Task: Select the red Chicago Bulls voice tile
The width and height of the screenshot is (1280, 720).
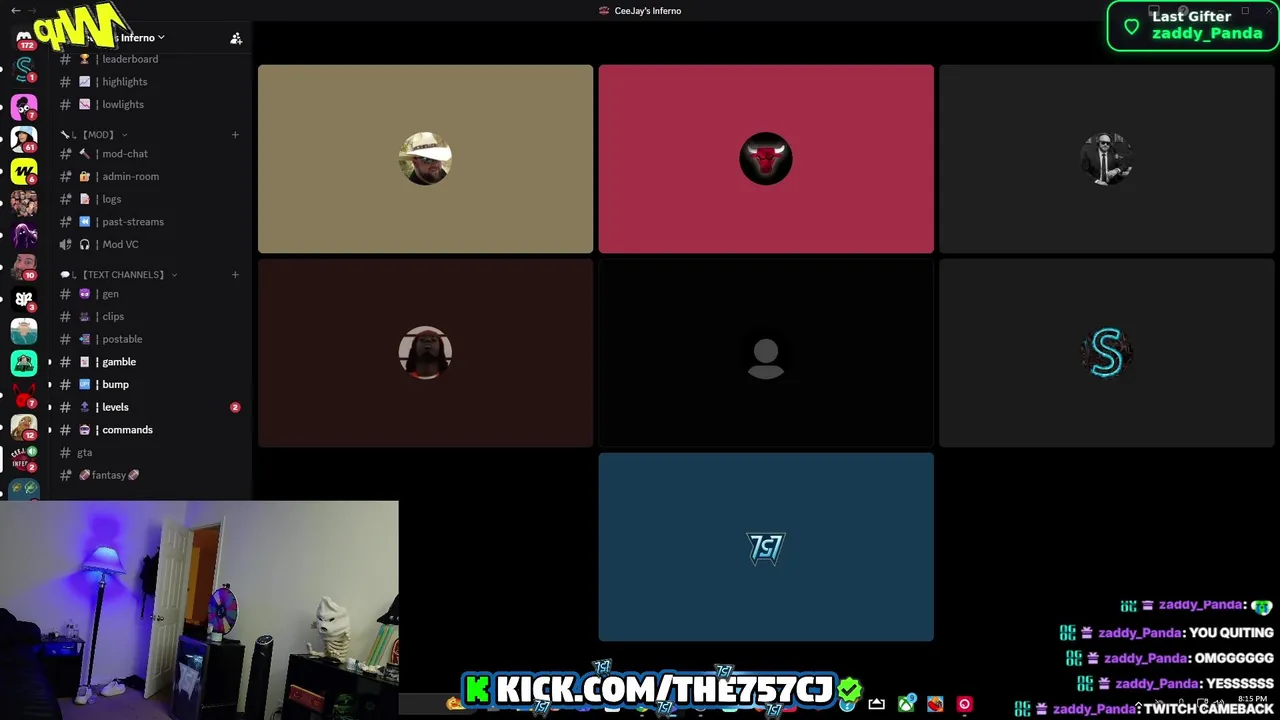Action: (x=766, y=159)
